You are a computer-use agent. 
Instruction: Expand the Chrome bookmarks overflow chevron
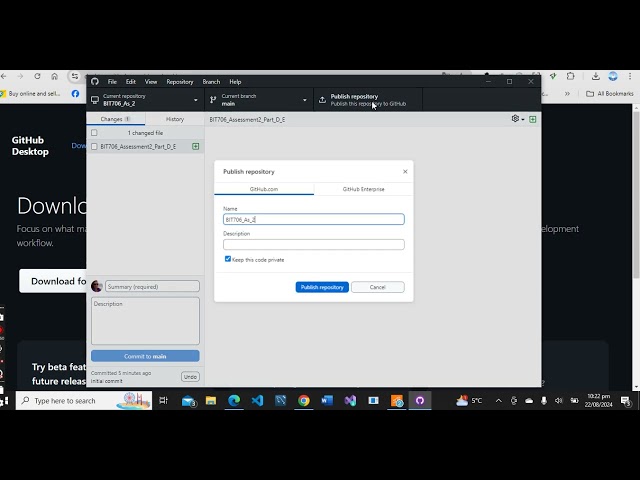(567, 93)
